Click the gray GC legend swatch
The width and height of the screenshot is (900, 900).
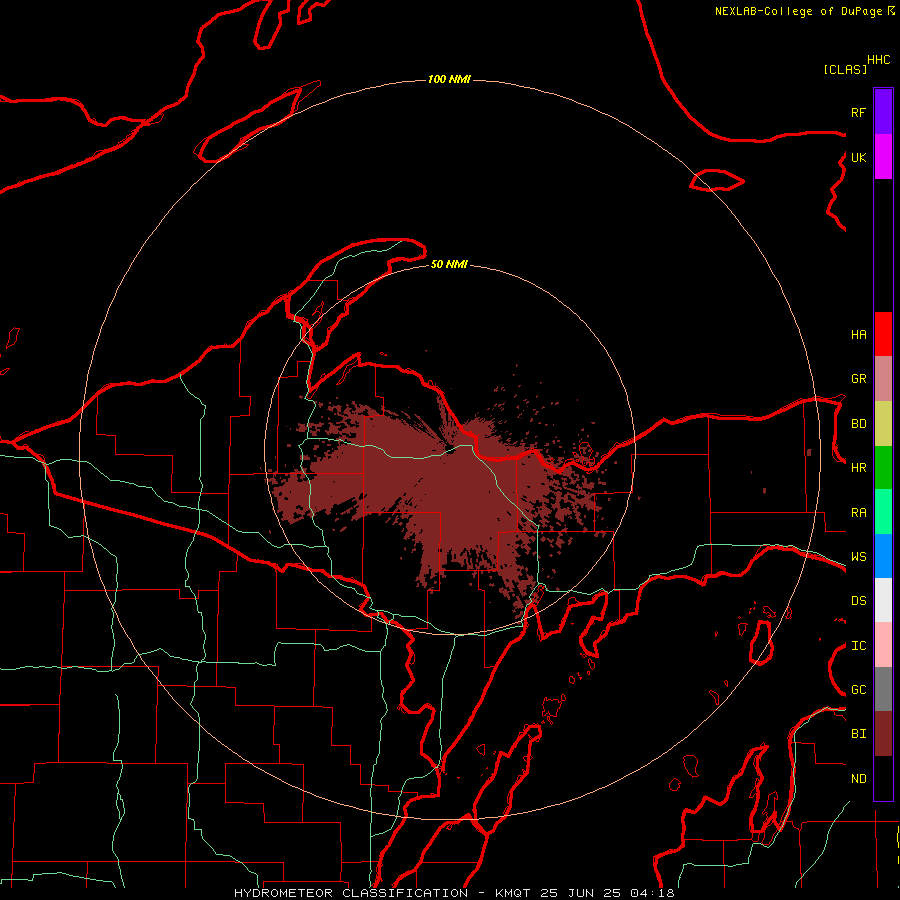[883, 689]
